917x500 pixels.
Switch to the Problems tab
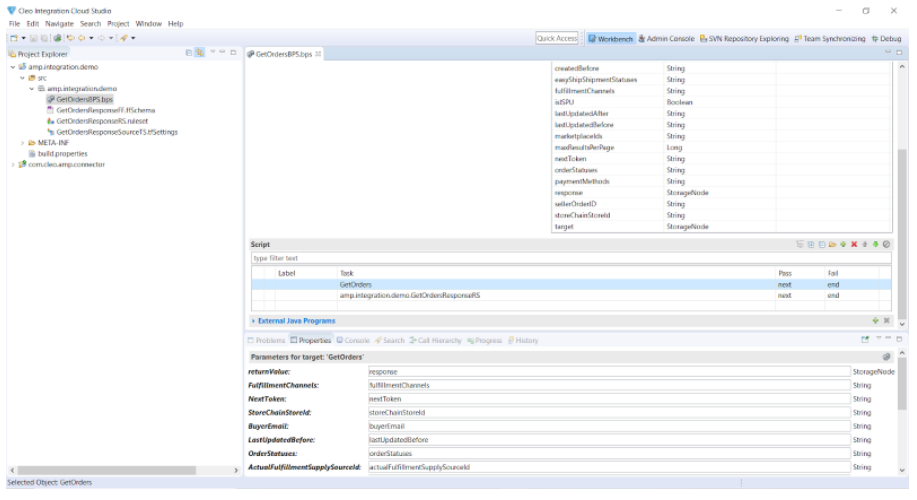pos(266,340)
